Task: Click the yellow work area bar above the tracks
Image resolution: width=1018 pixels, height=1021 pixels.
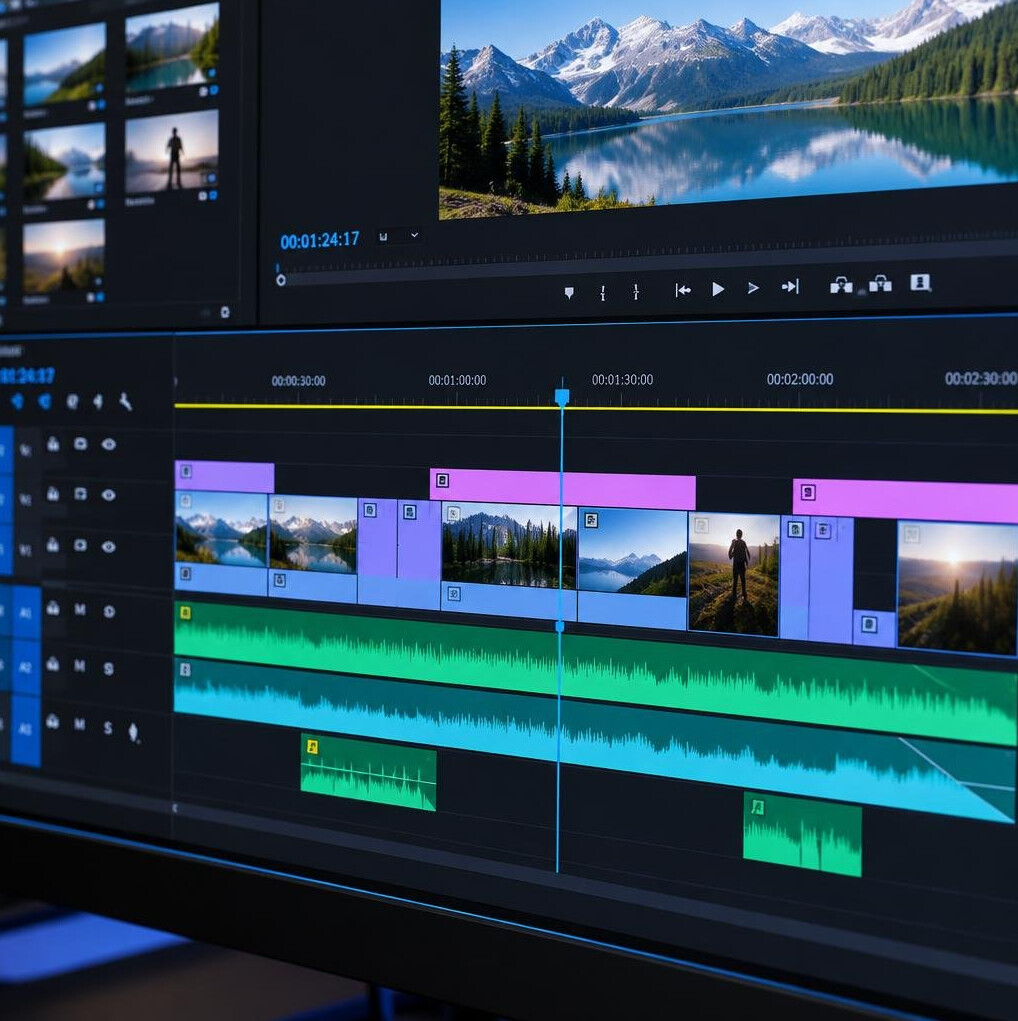Action: (x=596, y=408)
